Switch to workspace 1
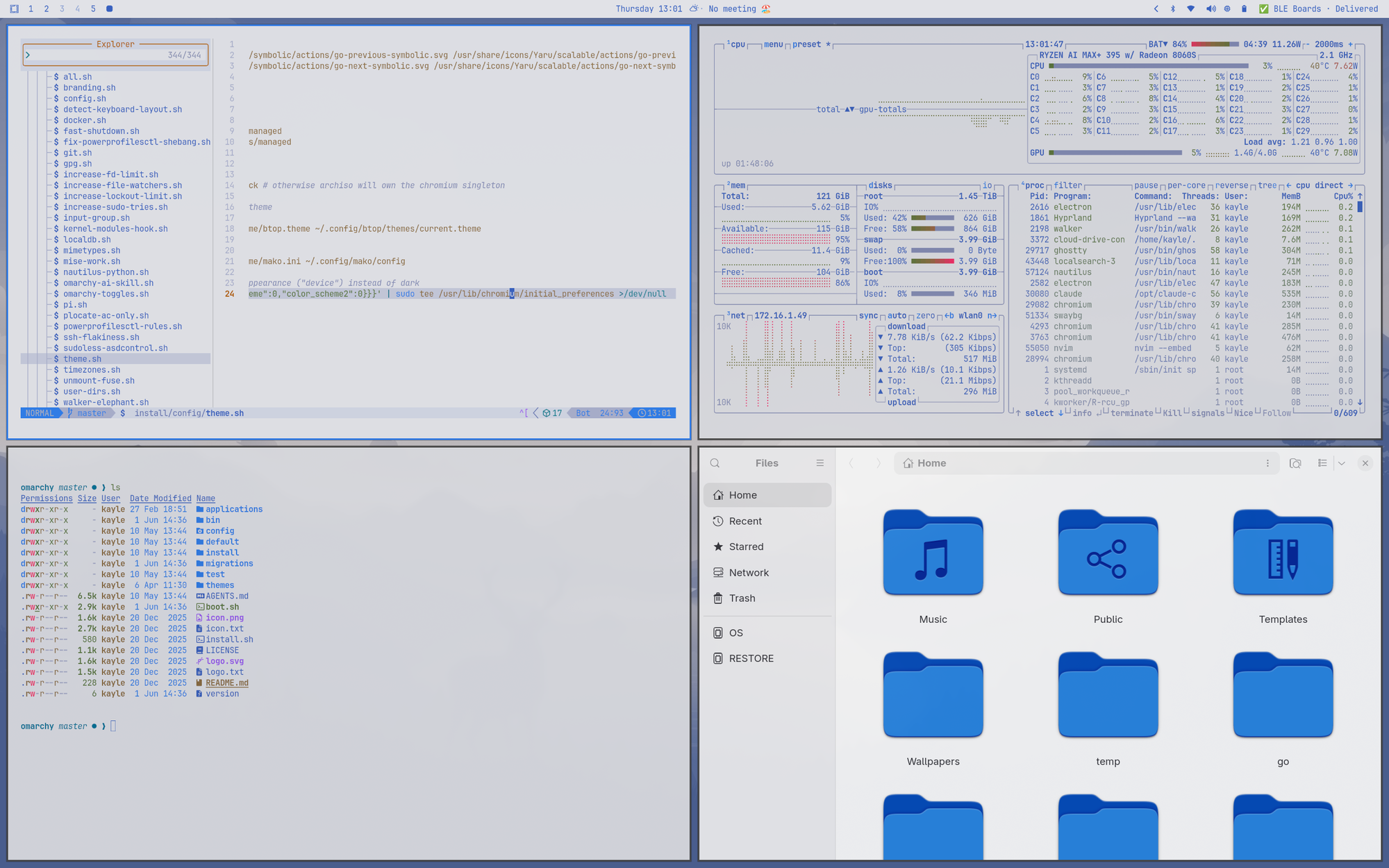The height and width of the screenshot is (868, 1389). coord(31,9)
